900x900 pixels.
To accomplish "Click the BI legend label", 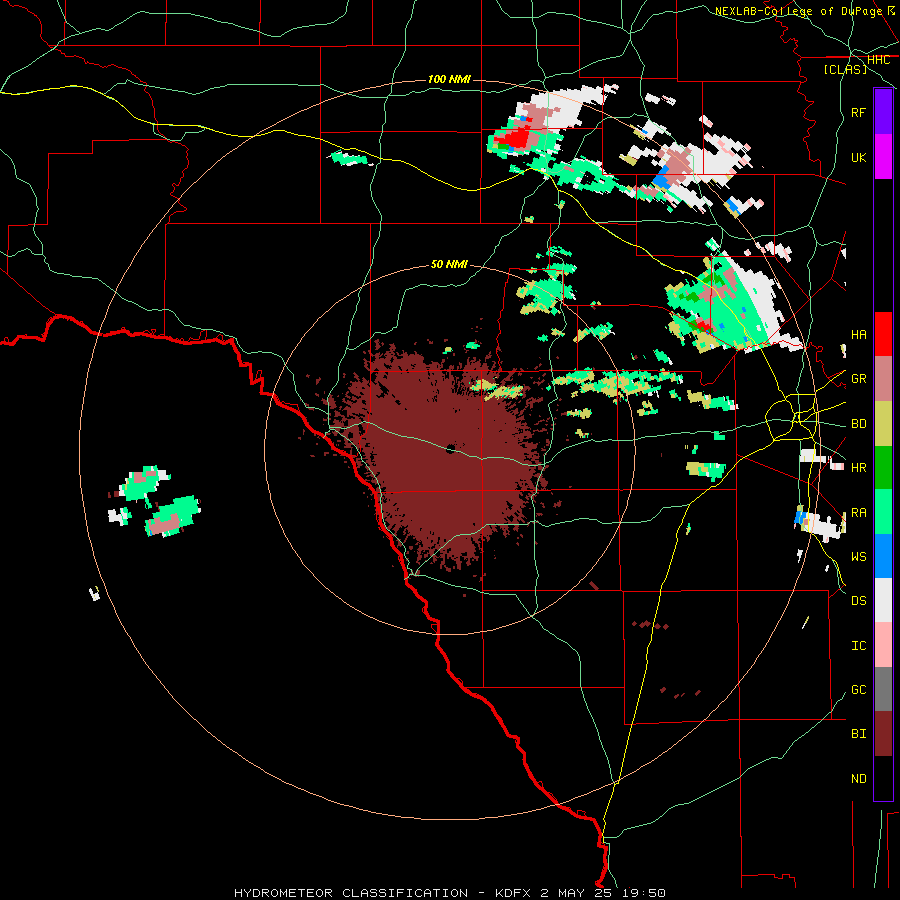I will (859, 734).
